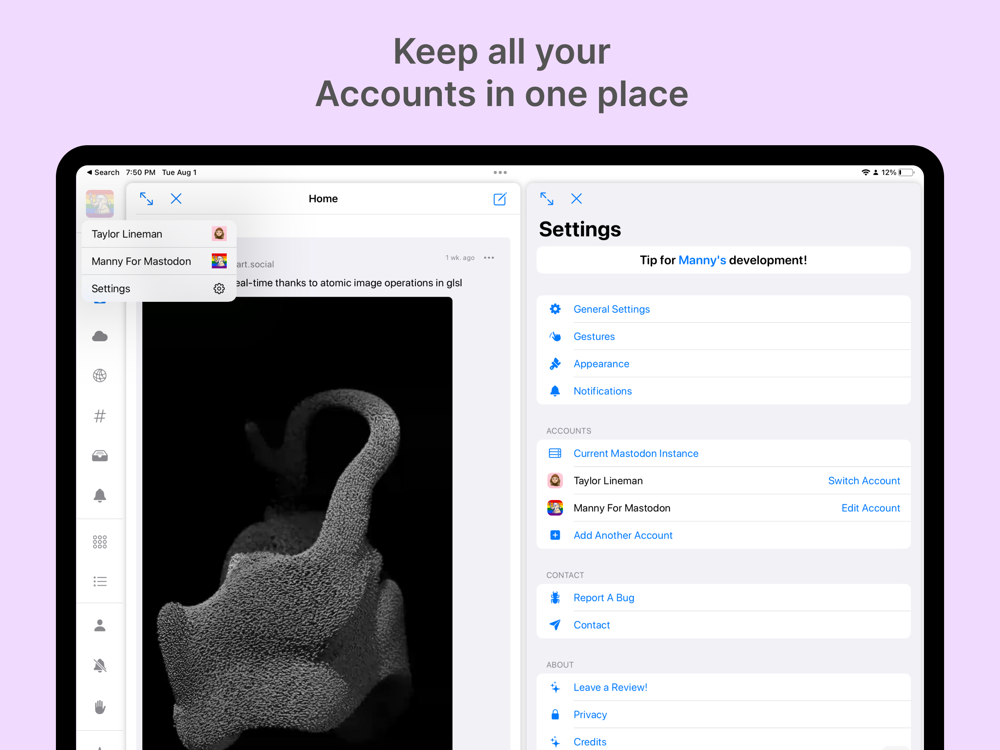Open General Settings

pyautogui.click(x=723, y=309)
